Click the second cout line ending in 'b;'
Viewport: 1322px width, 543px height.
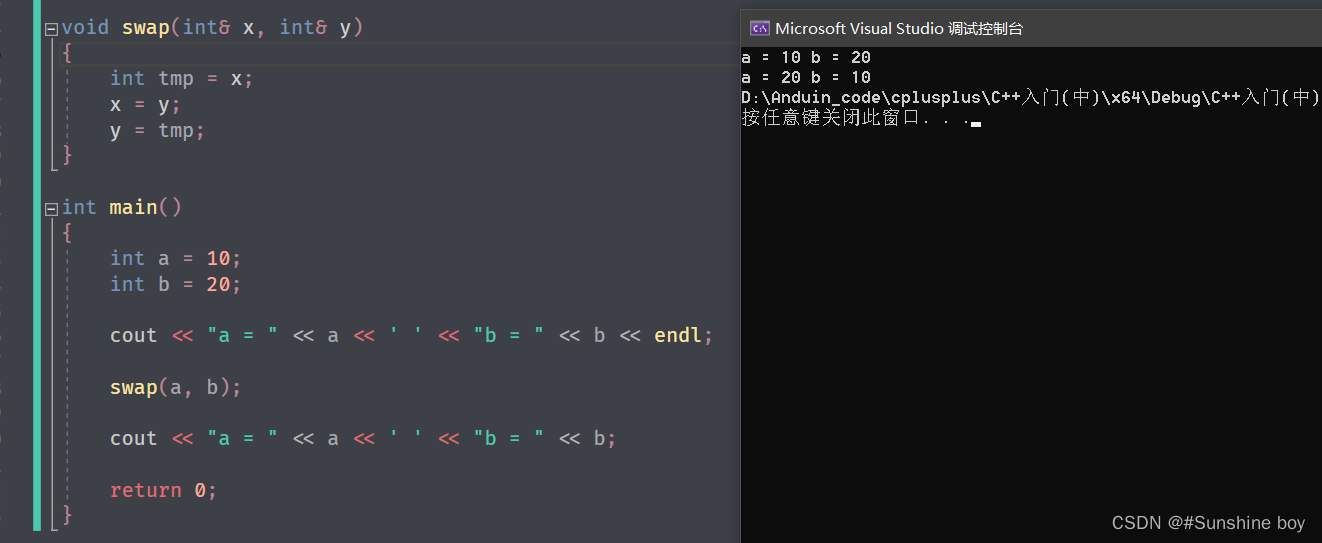click(363, 438)
